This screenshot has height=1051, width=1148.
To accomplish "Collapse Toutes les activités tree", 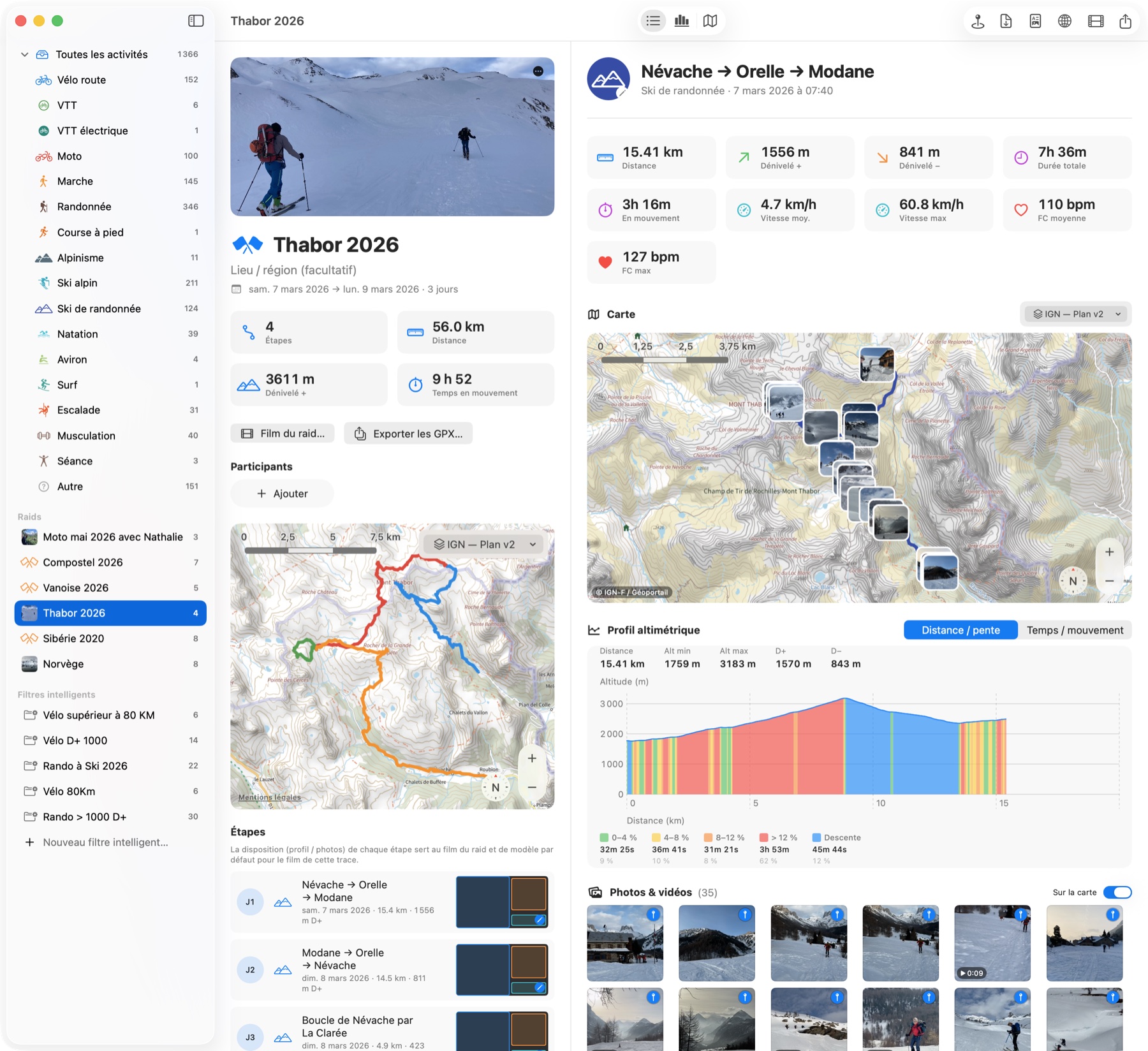I will [x=24, y=54].
